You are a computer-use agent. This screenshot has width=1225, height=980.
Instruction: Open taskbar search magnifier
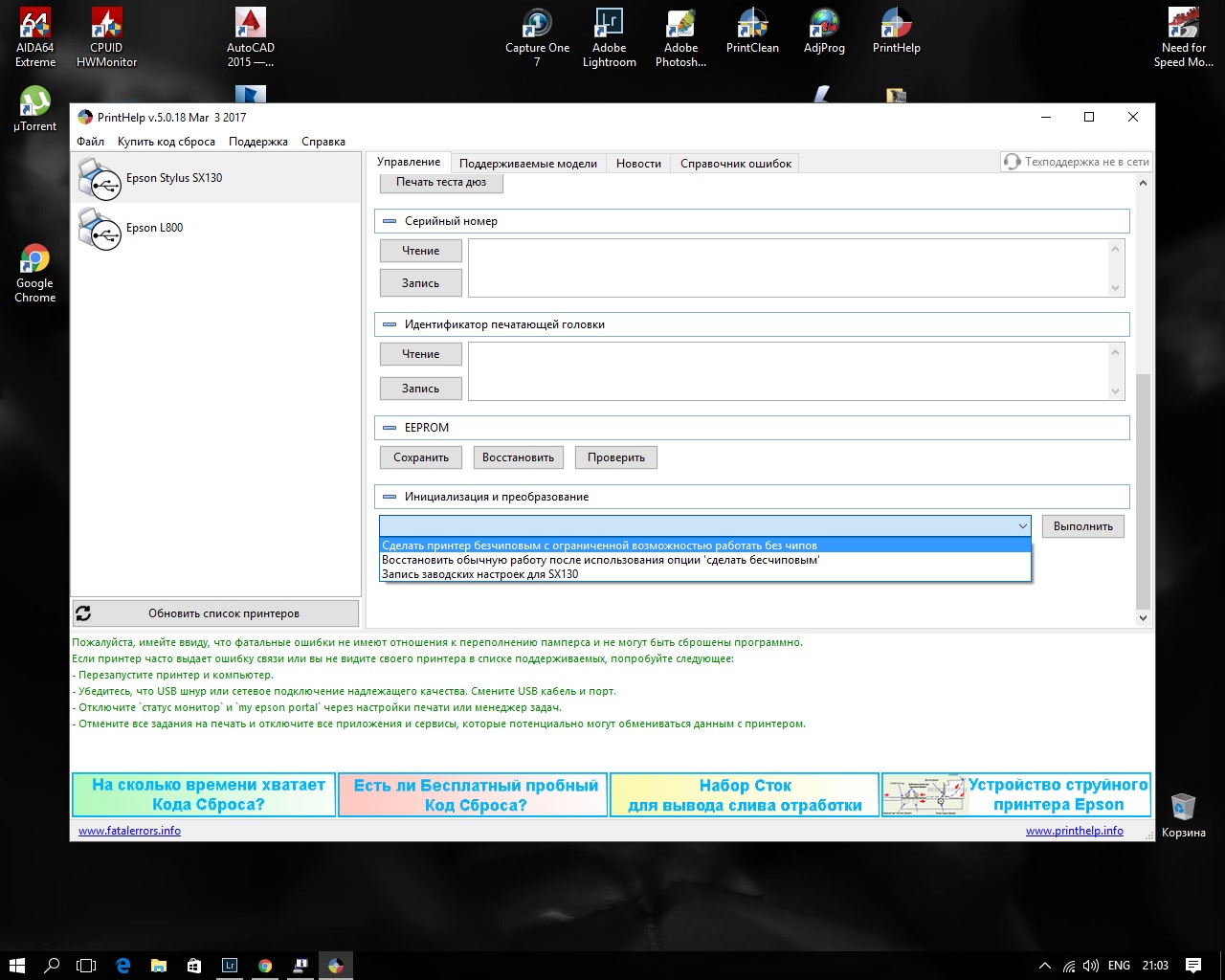pos(52,966)
